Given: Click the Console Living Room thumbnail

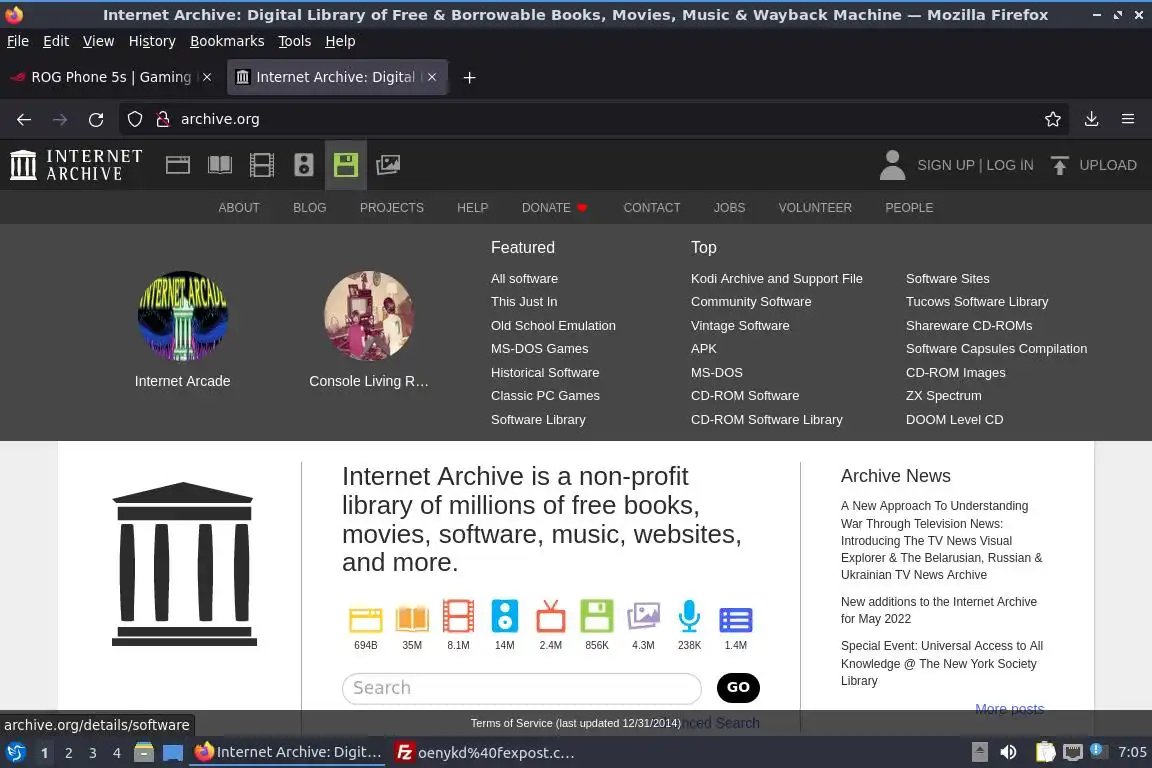Looking at the screenshot, I should (369, 316).
